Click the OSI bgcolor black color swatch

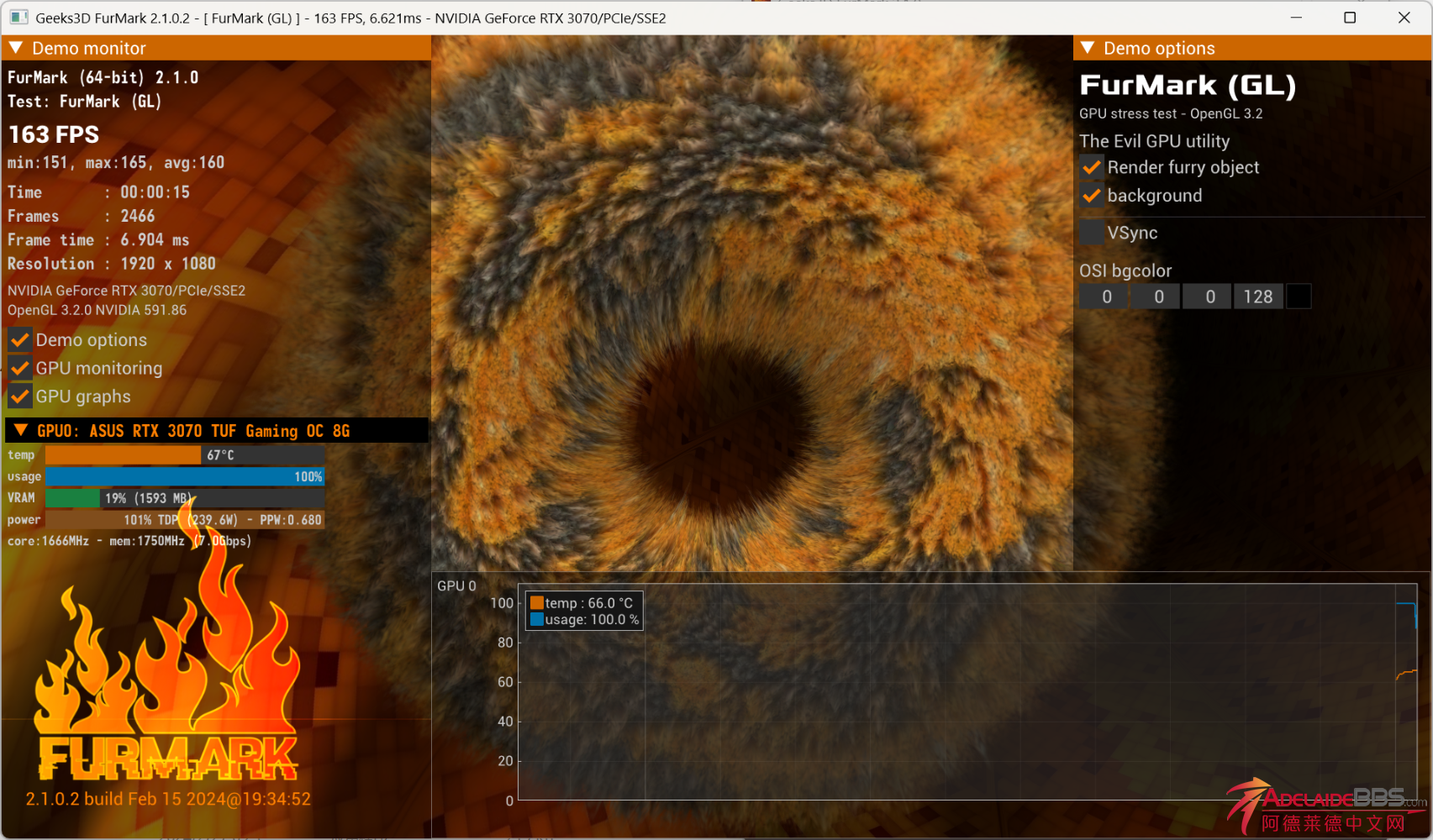[x=1299, y=297]
